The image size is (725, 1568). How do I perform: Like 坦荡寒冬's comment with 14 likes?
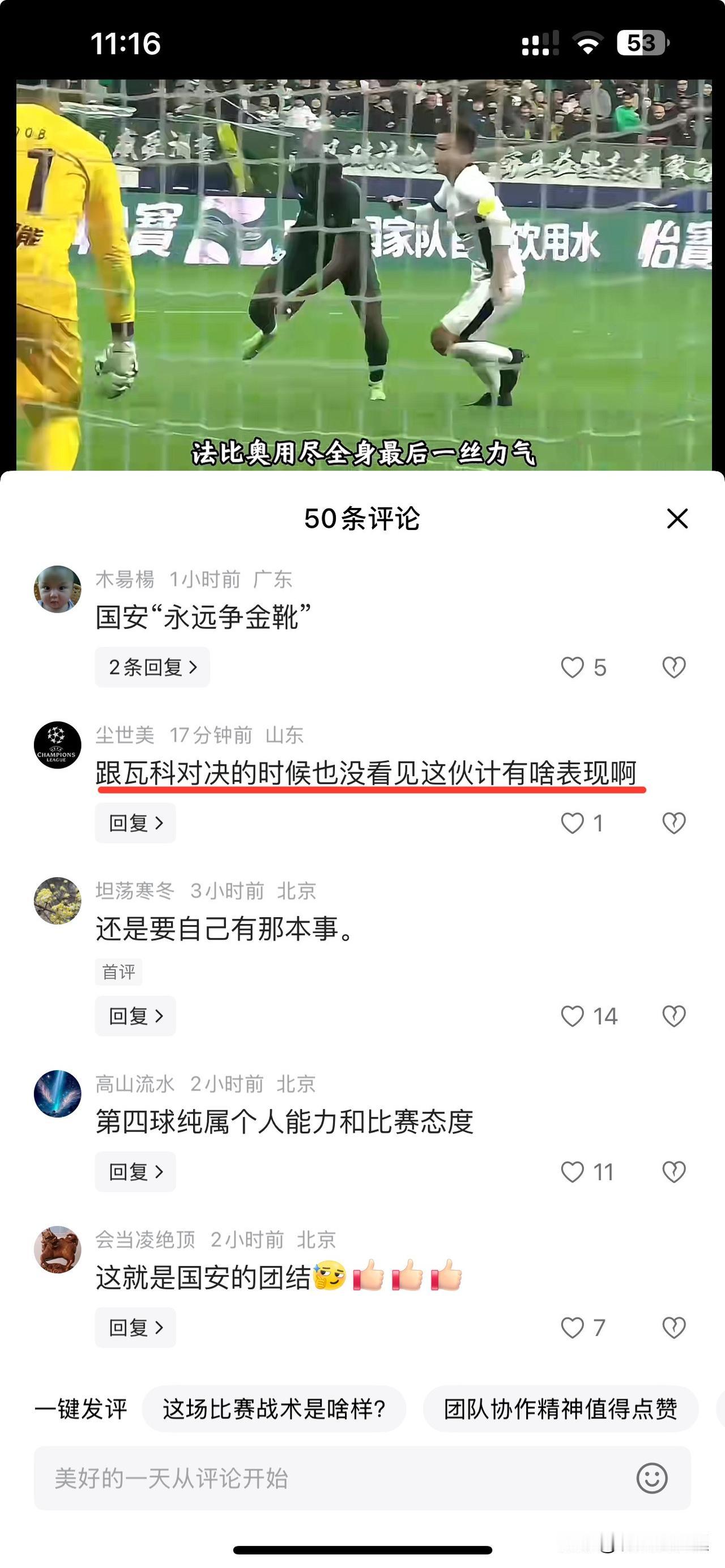point(572,1016)
